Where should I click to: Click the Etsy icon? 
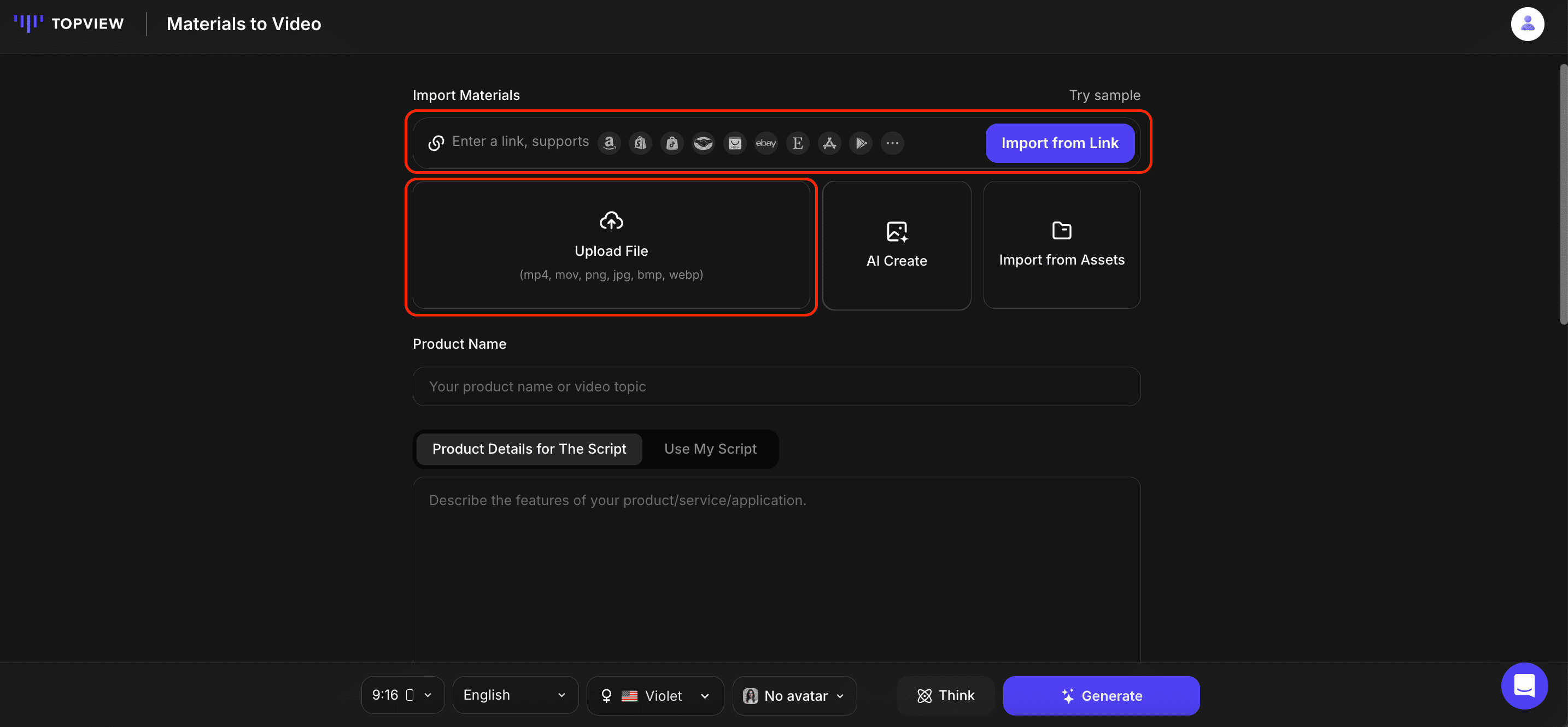[x=797, y=143]
